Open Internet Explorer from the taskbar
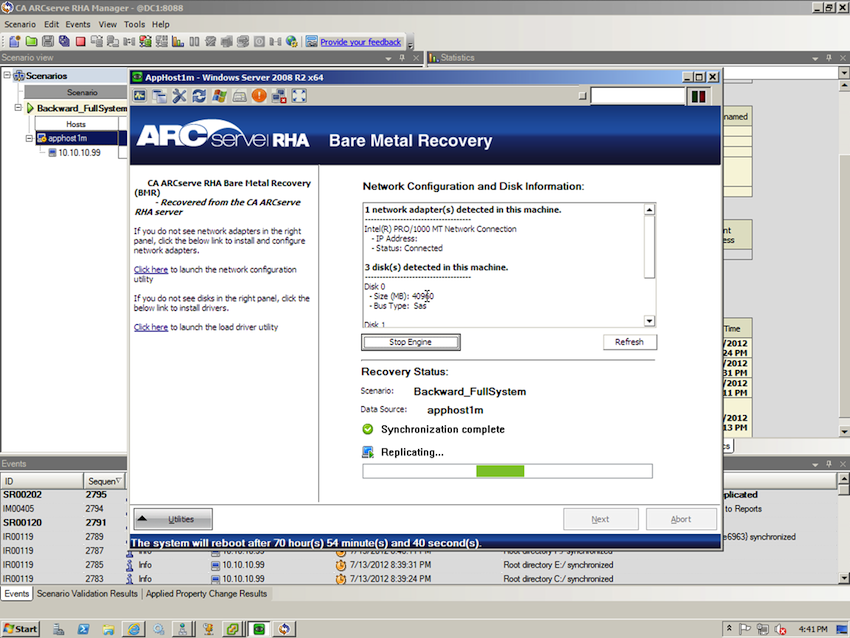 pyautogui.click(x=133, y=629)
